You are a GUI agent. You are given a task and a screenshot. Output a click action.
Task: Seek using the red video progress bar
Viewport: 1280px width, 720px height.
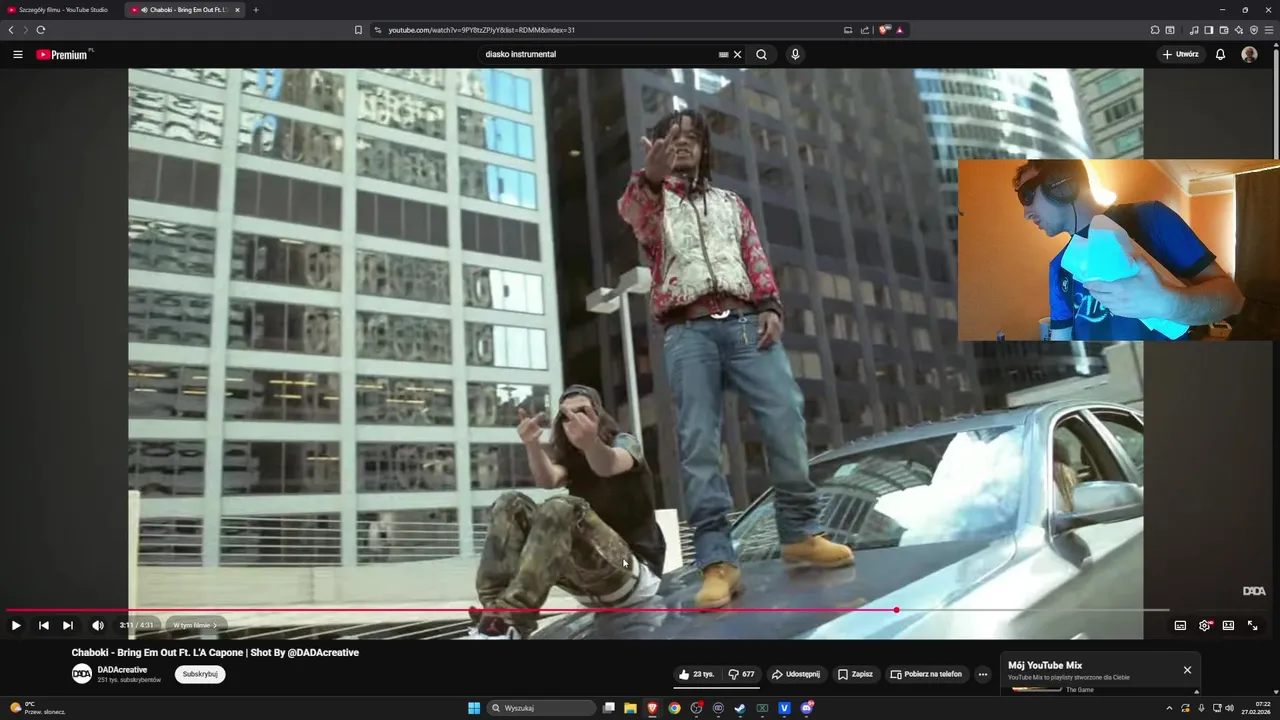[x=450, y=610]
